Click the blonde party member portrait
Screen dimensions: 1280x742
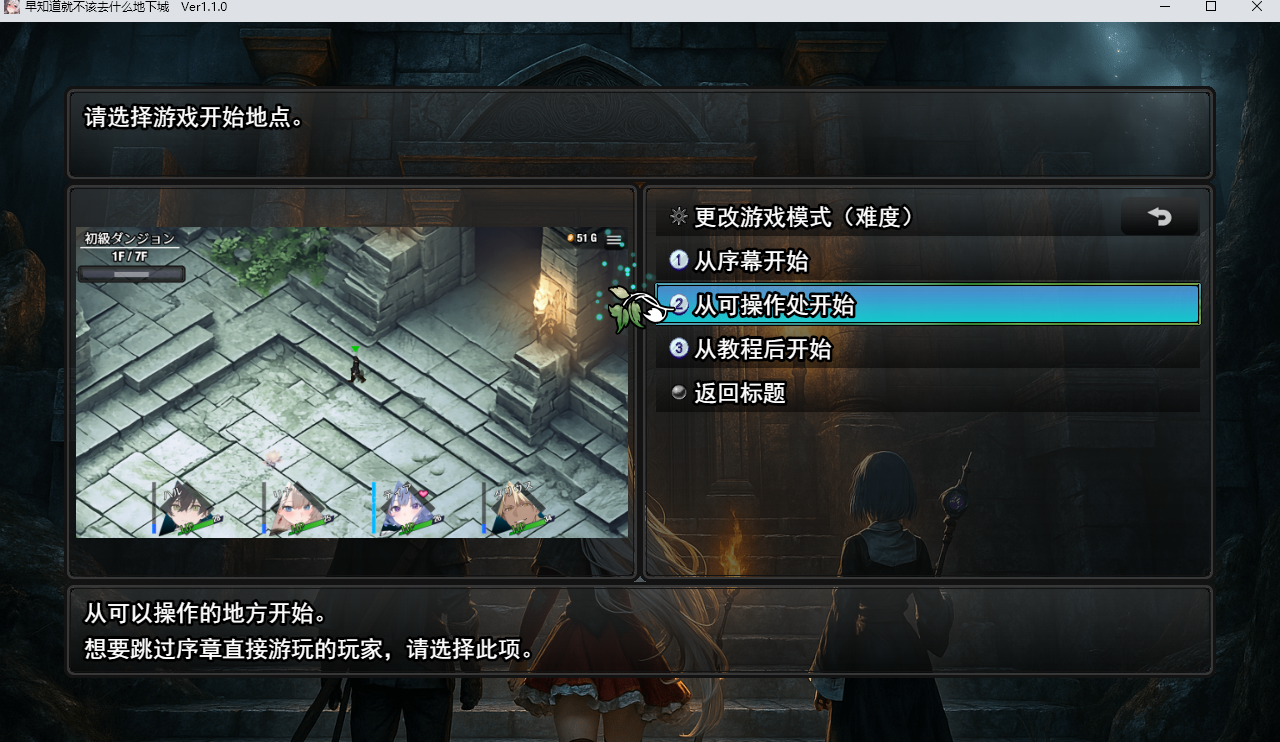click(518, 508)
